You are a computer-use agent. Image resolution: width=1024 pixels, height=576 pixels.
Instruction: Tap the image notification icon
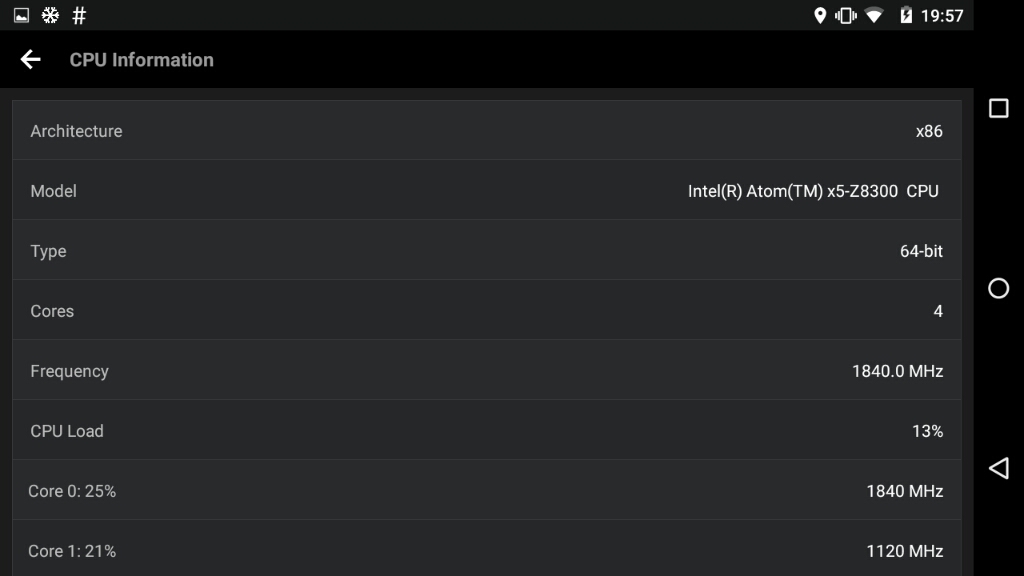coord(21,15)
